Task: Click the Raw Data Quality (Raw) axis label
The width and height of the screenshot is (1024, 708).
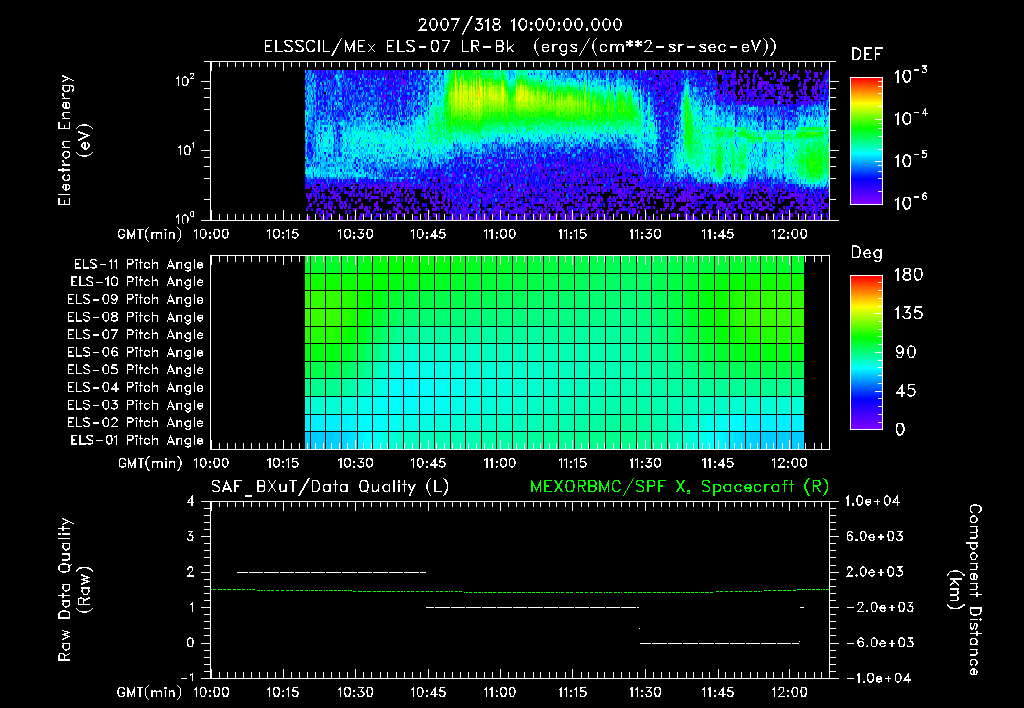Action: 73,590
